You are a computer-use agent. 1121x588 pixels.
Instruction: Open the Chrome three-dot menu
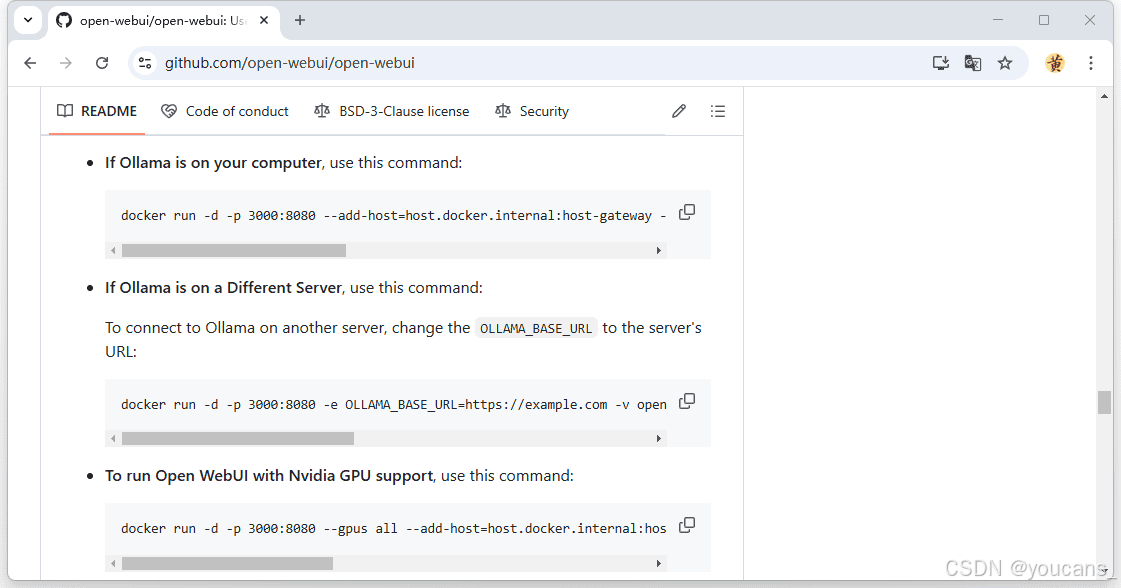click(1091, 63)
